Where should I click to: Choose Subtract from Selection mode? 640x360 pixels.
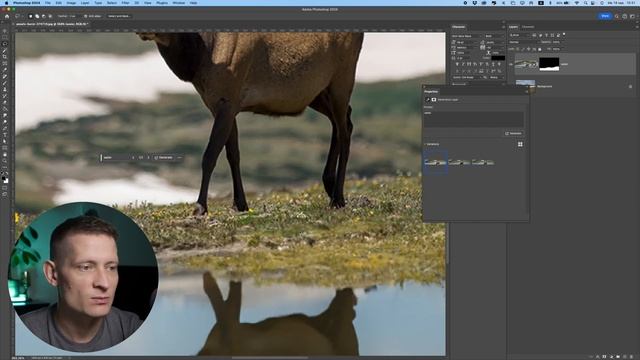click(x=44, y=16)
